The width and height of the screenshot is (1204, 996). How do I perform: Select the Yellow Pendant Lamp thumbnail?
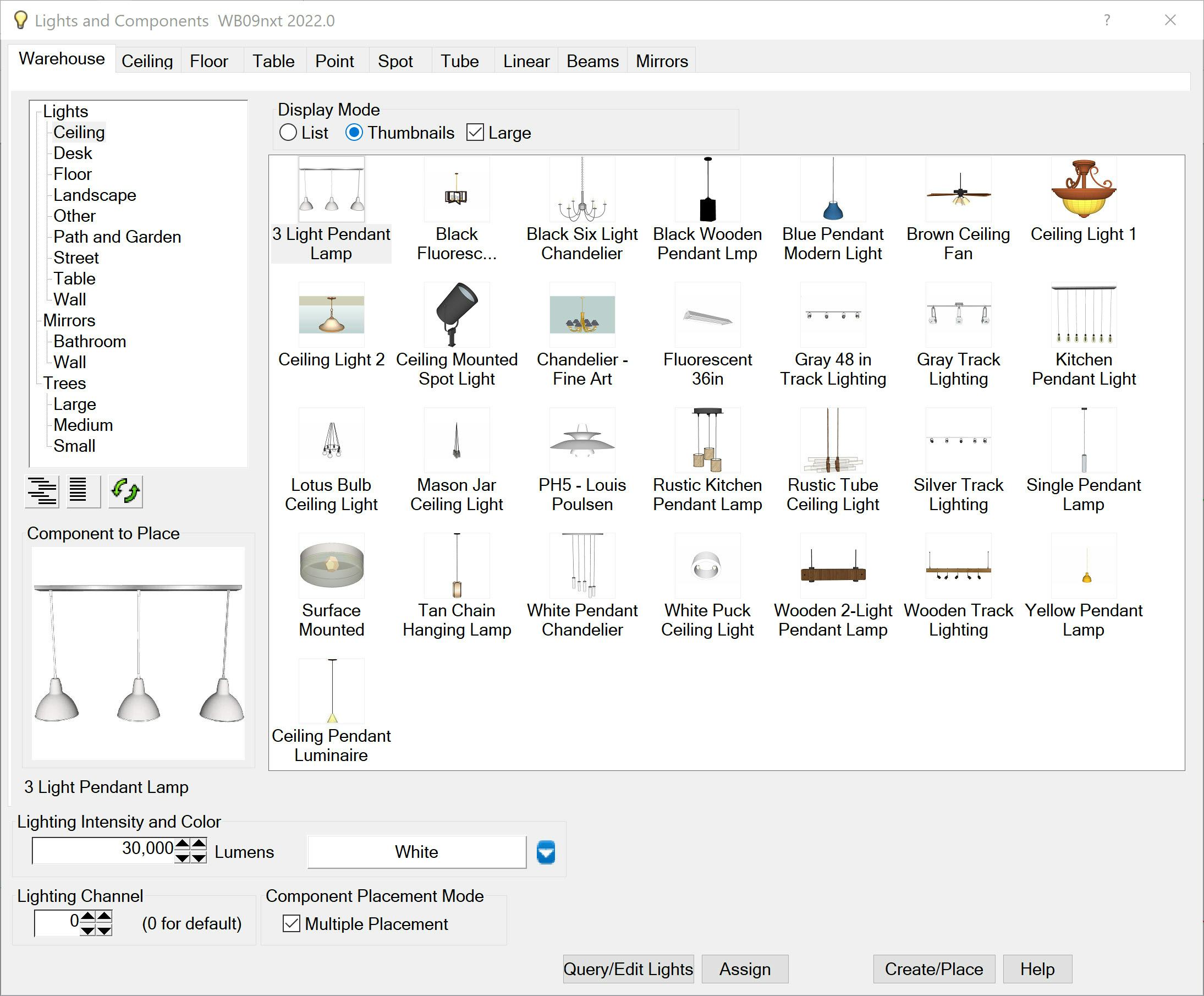click(x=1082, y=566)
